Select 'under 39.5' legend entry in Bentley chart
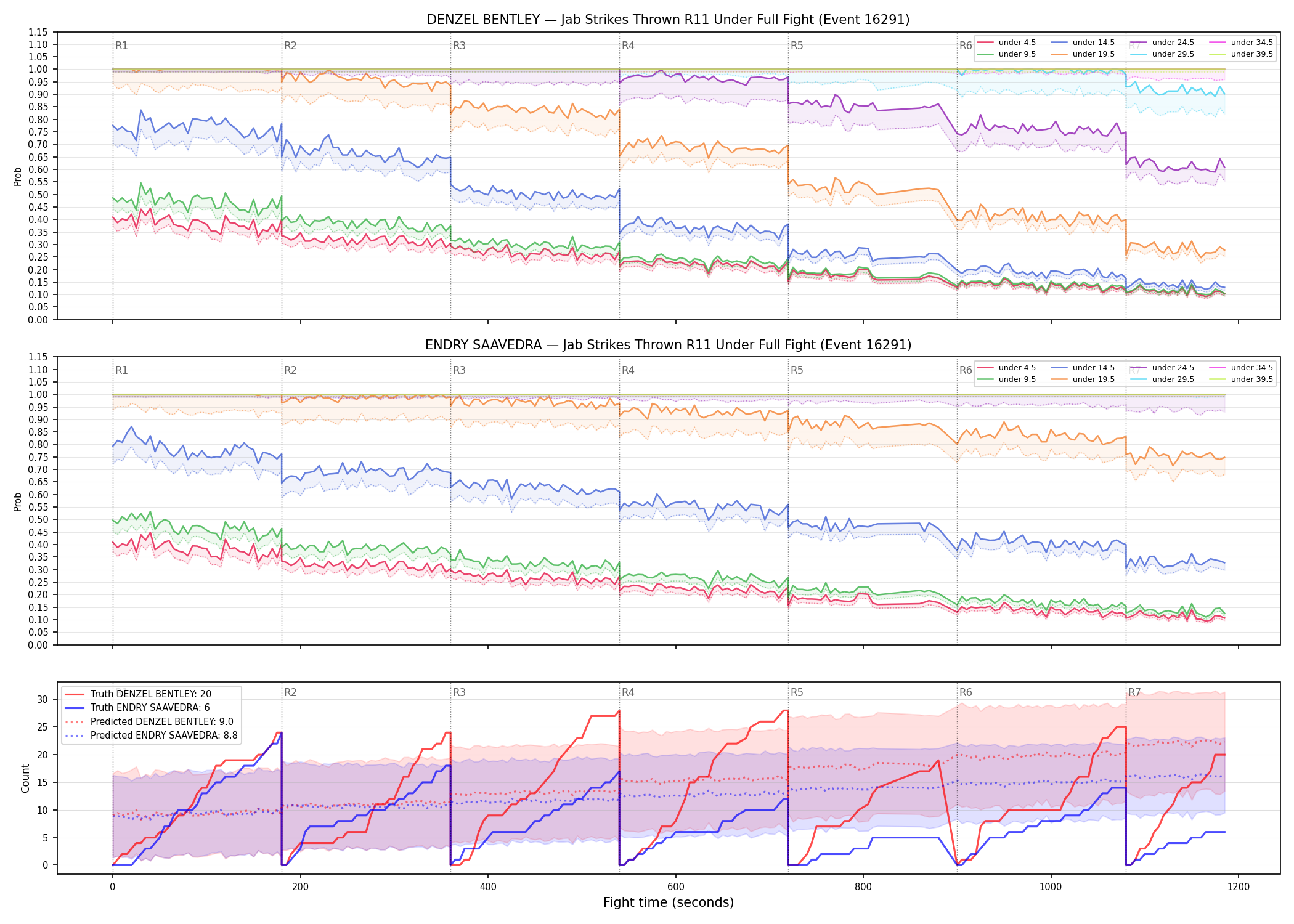 1241,54
